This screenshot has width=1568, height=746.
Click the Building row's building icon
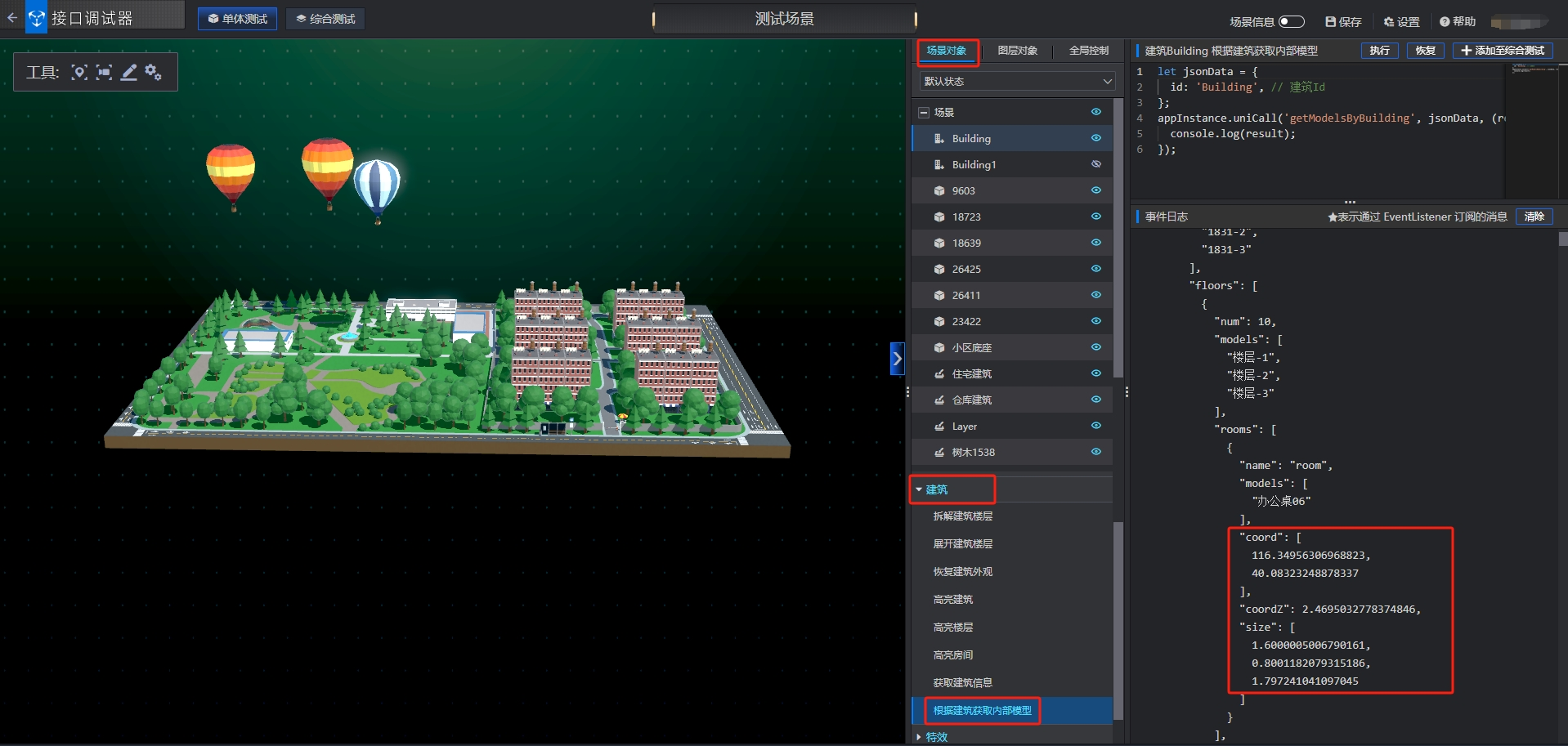[x=939, y=138]
